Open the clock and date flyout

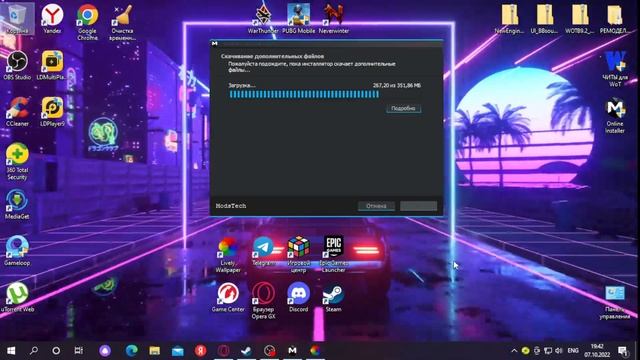[x=597, y=351]
